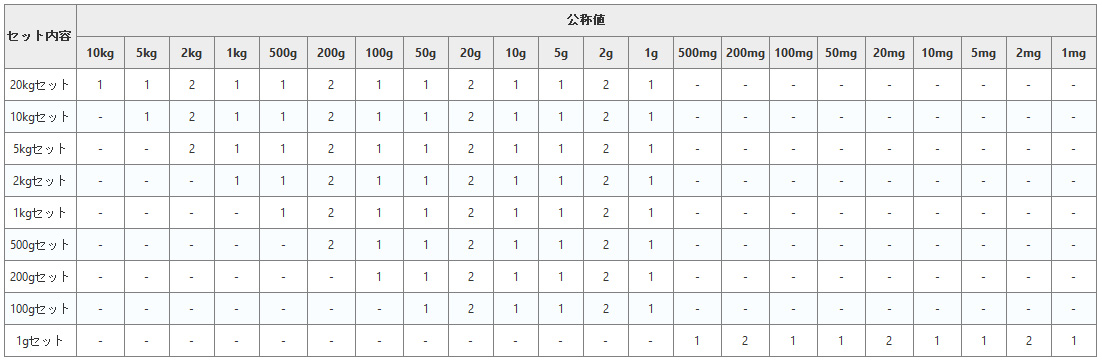Select the セット内容 header cell
Viewport: 1102px width, 362px height.
(x=40, y=37)
